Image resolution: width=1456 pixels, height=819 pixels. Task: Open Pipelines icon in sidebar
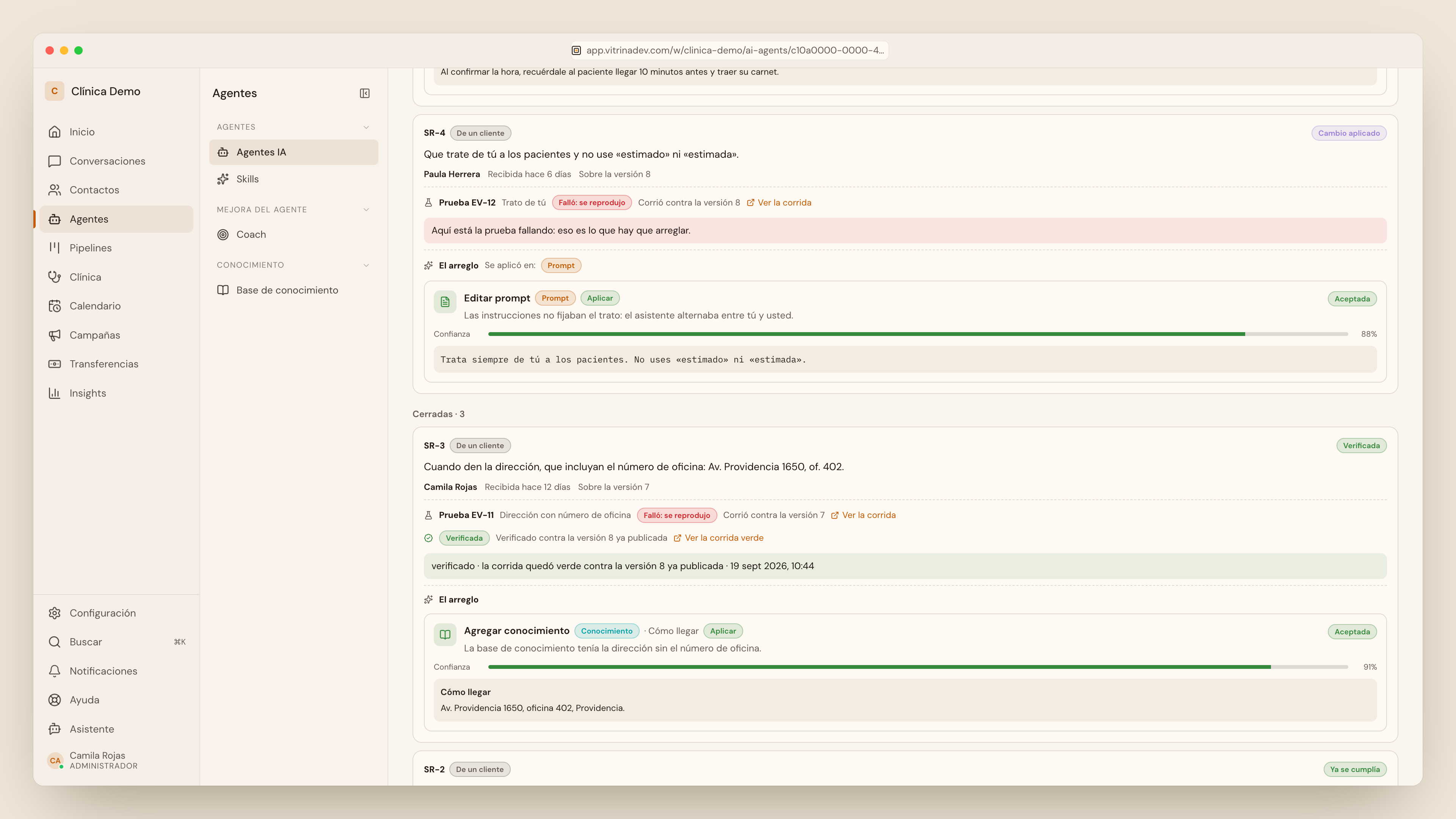coord(54,248)
